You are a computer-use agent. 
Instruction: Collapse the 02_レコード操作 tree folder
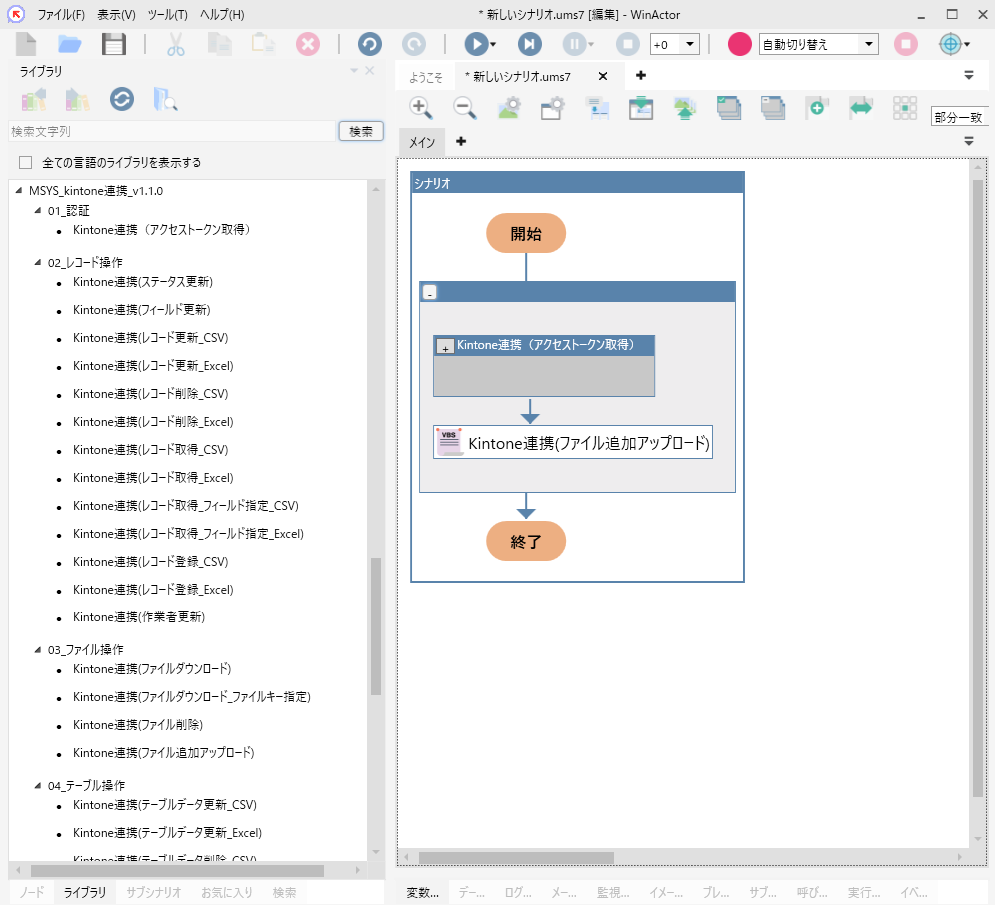[x=37, y=261]
